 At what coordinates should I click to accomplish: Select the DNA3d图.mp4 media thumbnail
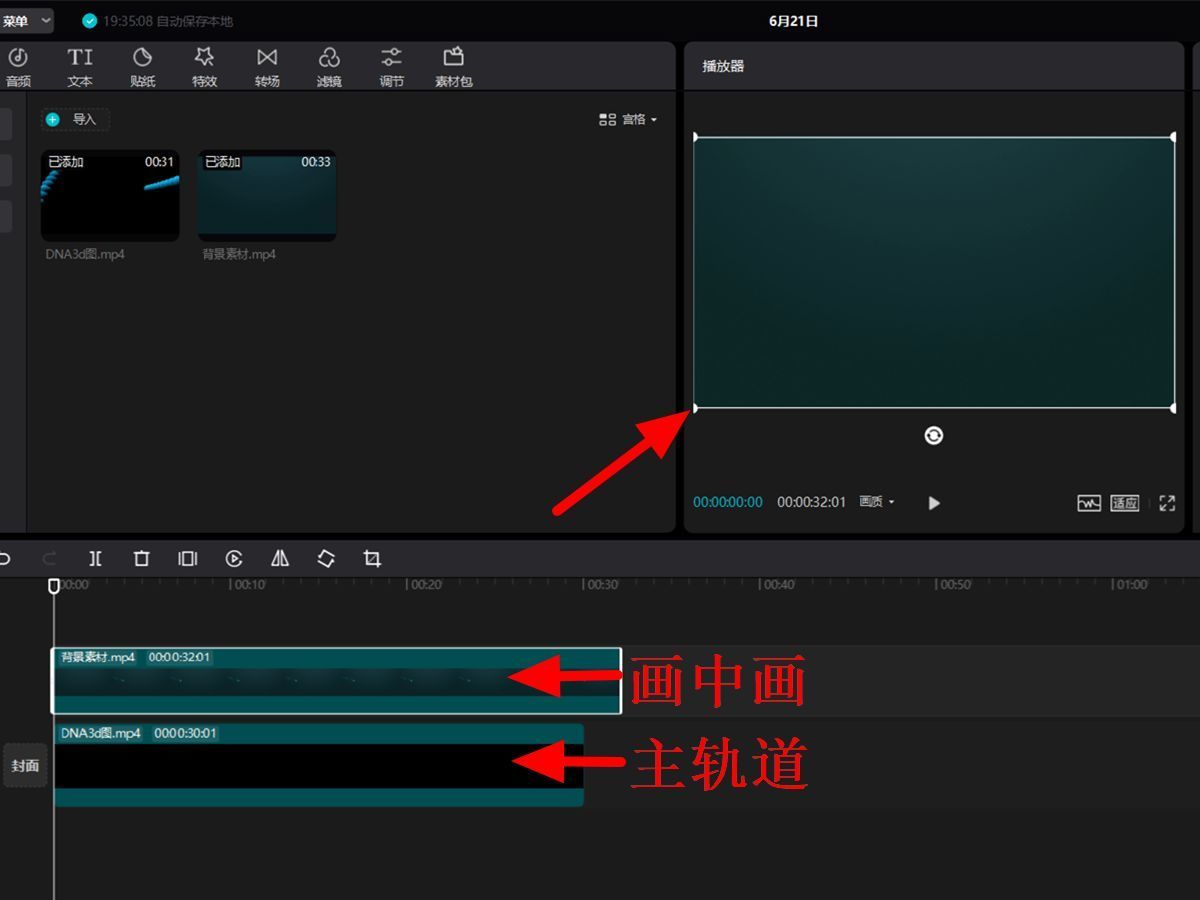pyautogui.click(x=110, y=196)
